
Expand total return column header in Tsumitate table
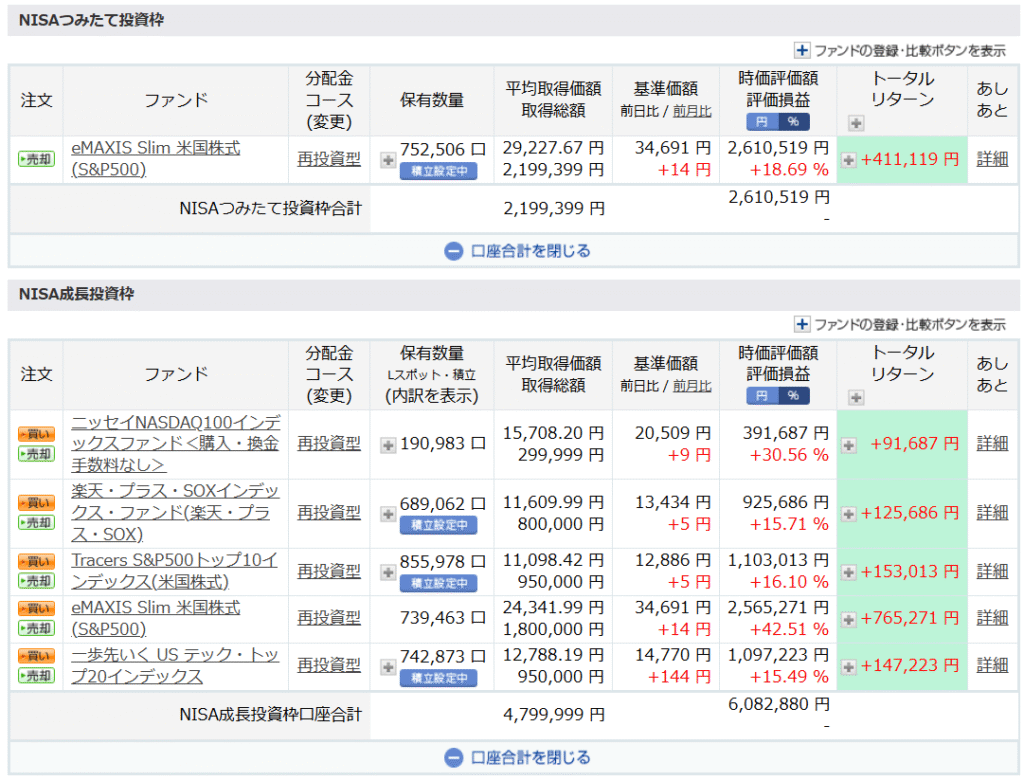click(x=856, y=123)
